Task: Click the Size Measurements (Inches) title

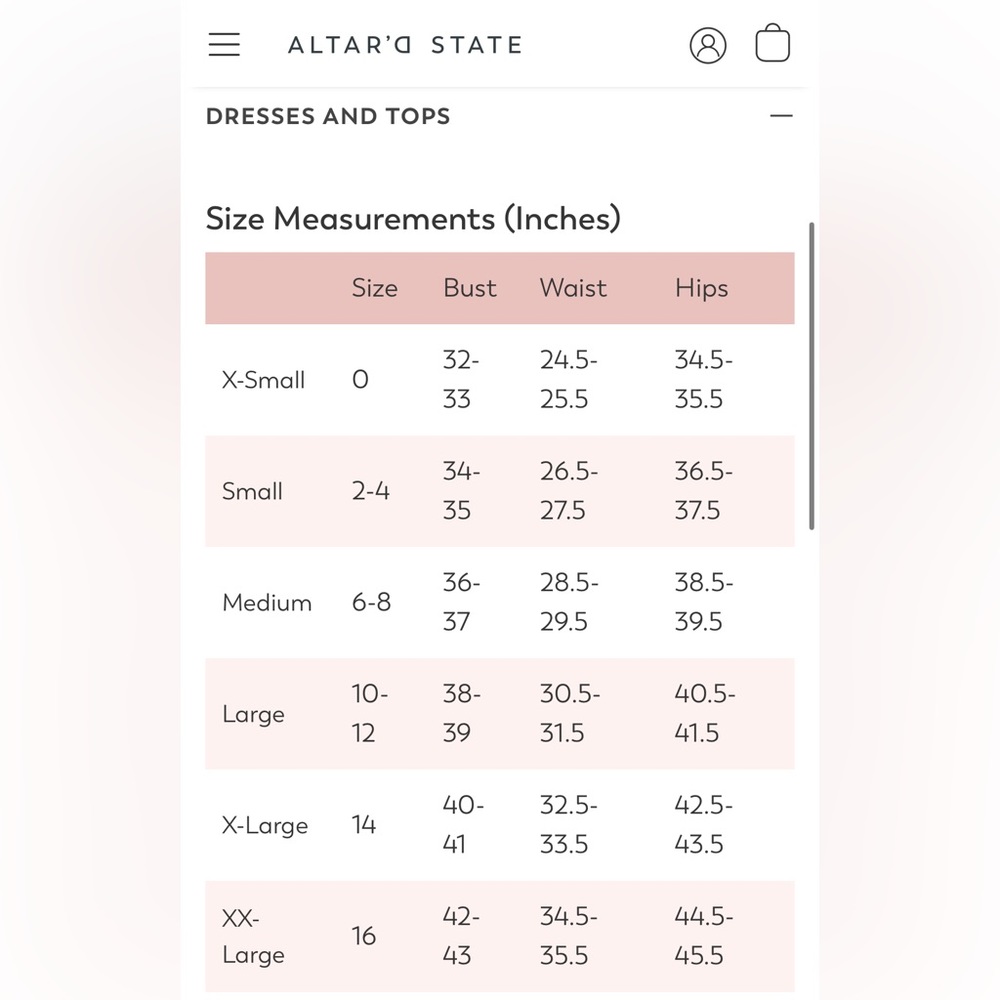Action: (413, 219)
